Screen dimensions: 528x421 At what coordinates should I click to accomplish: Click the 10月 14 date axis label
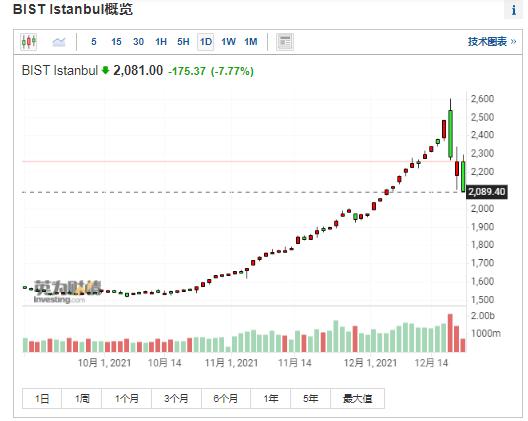[165, 363]
